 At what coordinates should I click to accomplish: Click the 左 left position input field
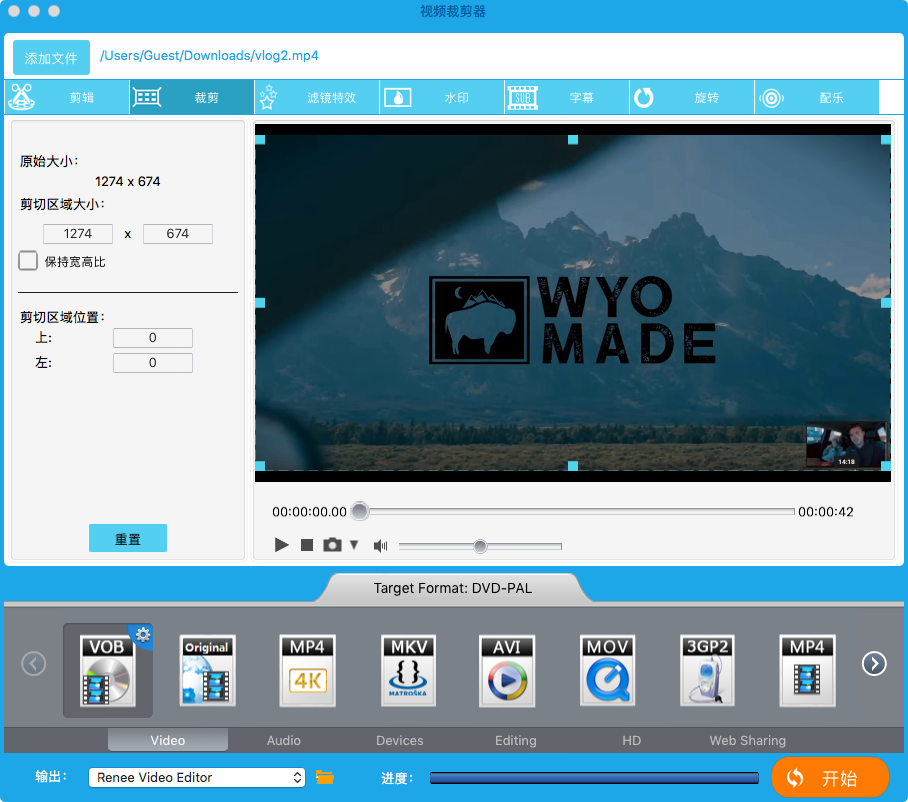click(153, 362)
